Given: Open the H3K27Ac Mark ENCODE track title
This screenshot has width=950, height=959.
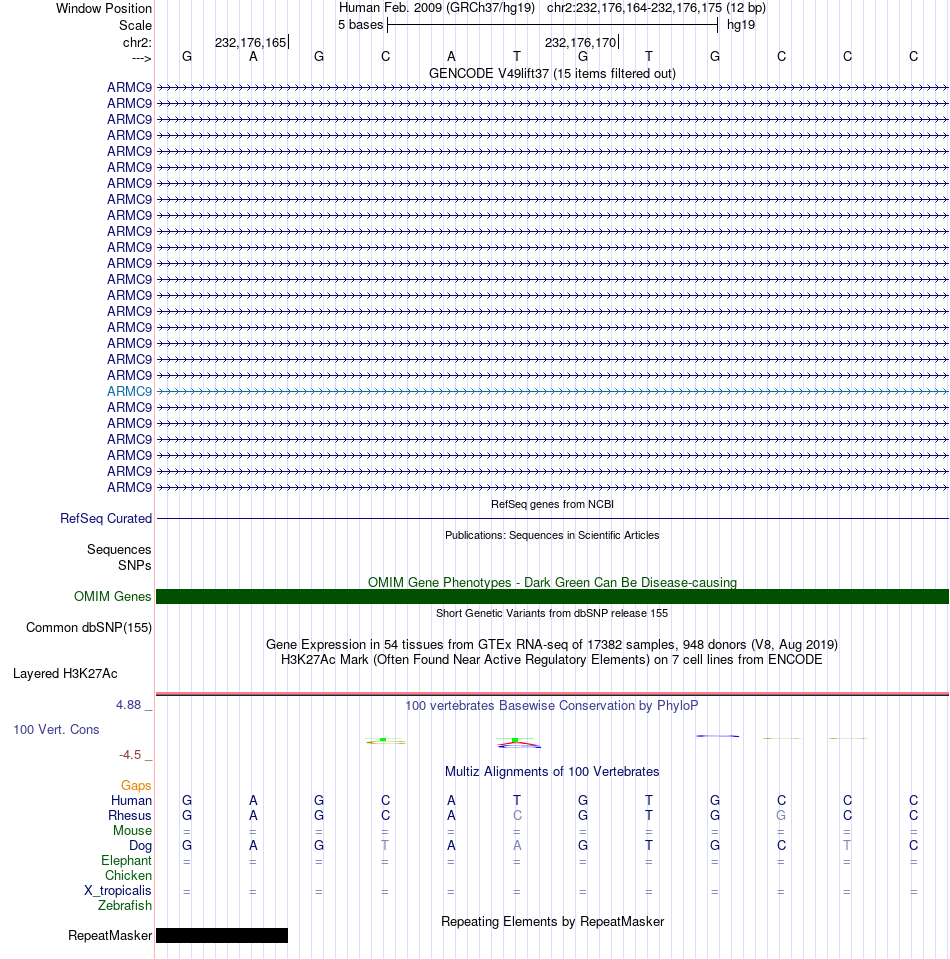Looking at the screenshot, I should [552, 660].
